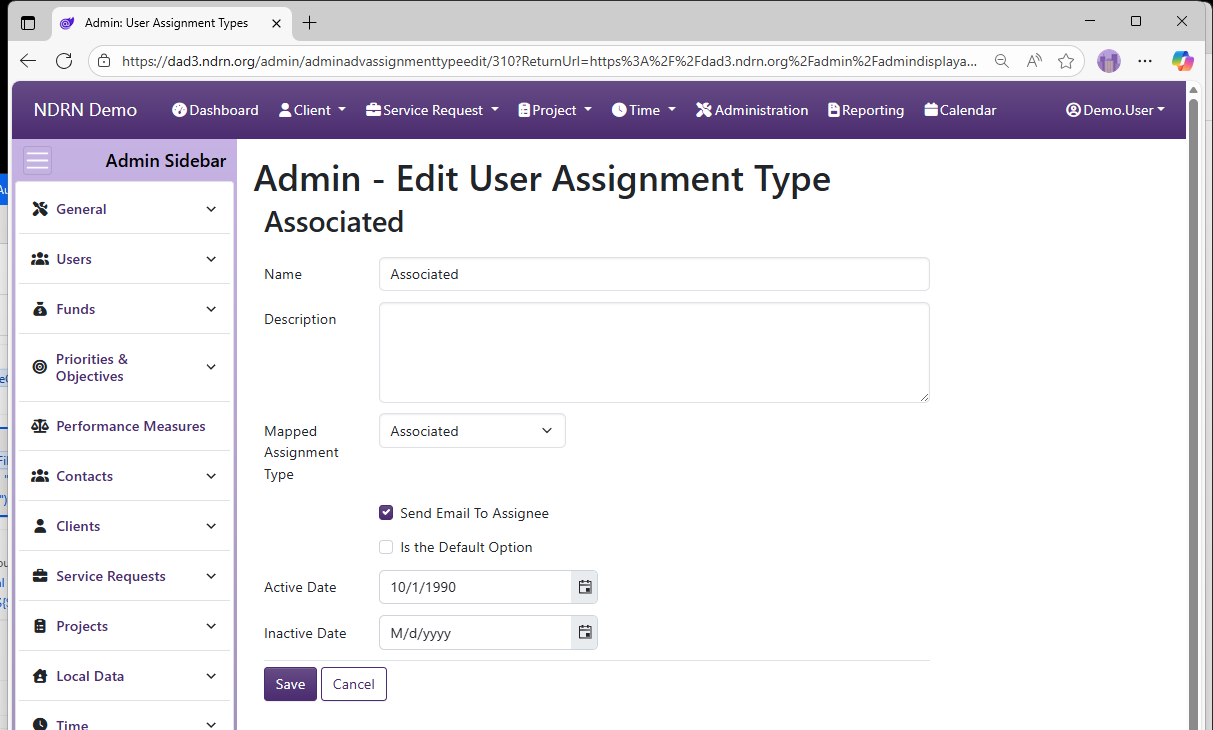
Task: Expand the Service Requests section chevron
Action: click(x=211, y=576)
